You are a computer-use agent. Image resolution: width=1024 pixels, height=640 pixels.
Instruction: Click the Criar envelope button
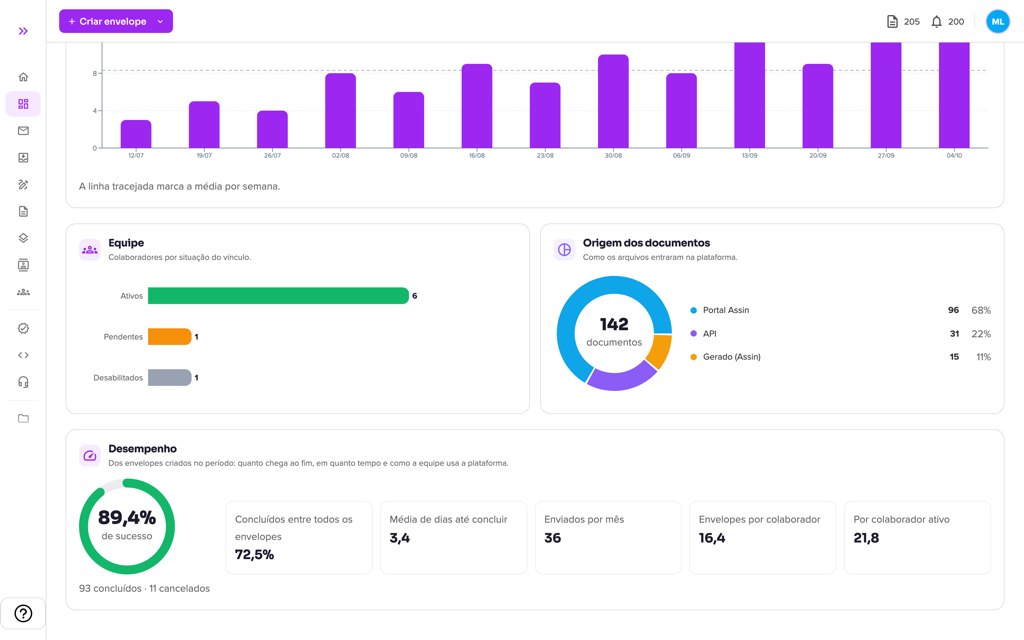coord(116,21)
